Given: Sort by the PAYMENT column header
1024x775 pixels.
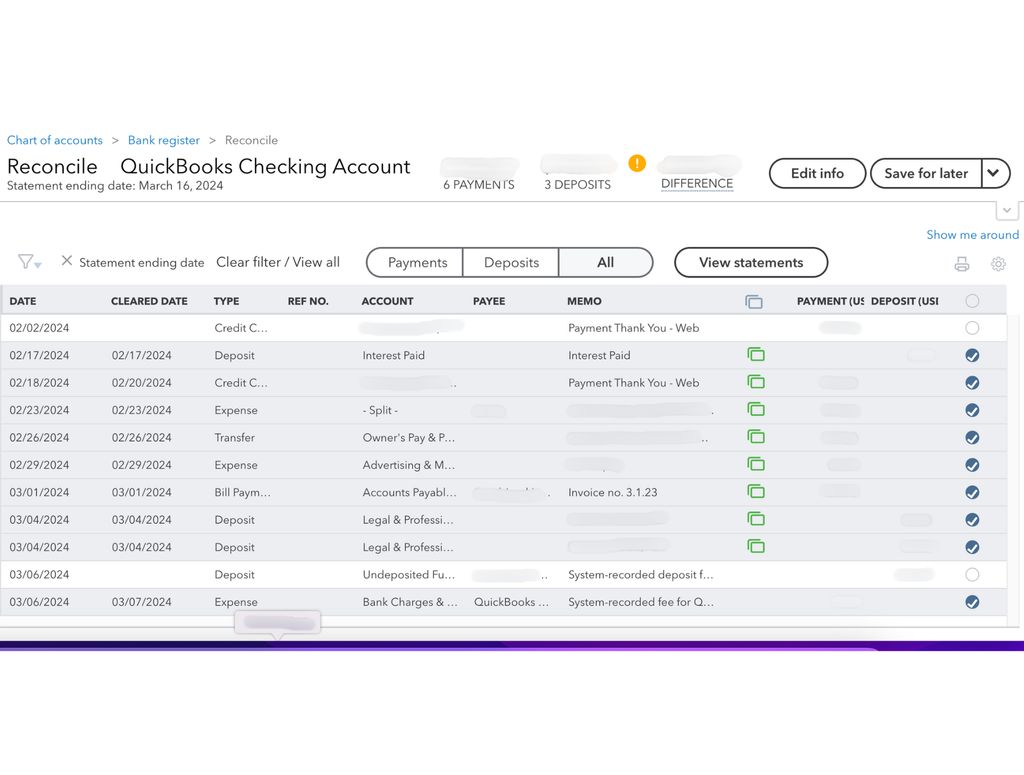Looking at the screenshot, I should click(830, 301).
